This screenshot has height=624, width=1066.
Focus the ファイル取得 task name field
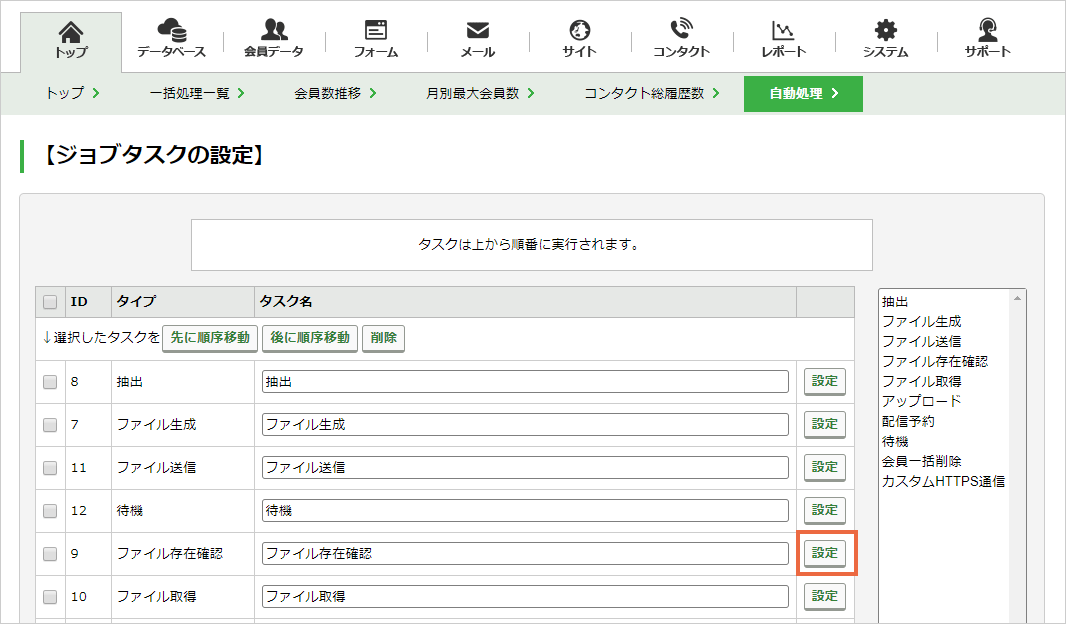point(525,597)
